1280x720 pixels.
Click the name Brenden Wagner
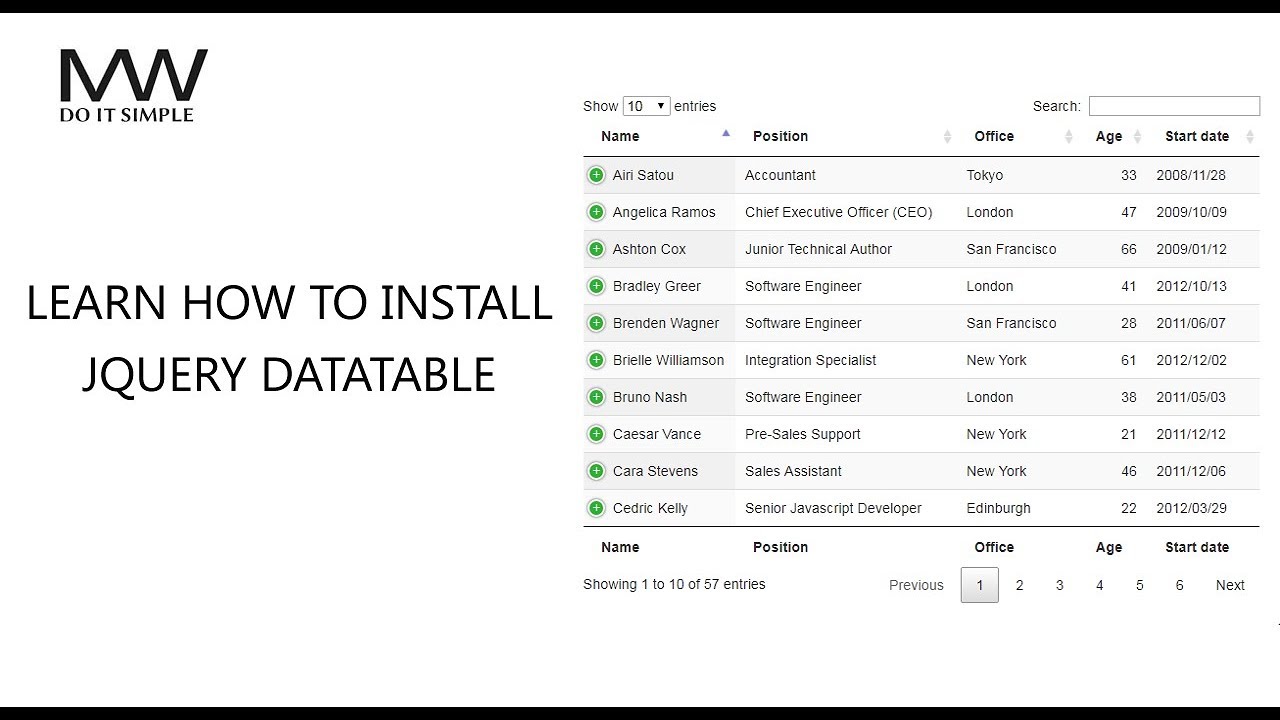(666, 323)
